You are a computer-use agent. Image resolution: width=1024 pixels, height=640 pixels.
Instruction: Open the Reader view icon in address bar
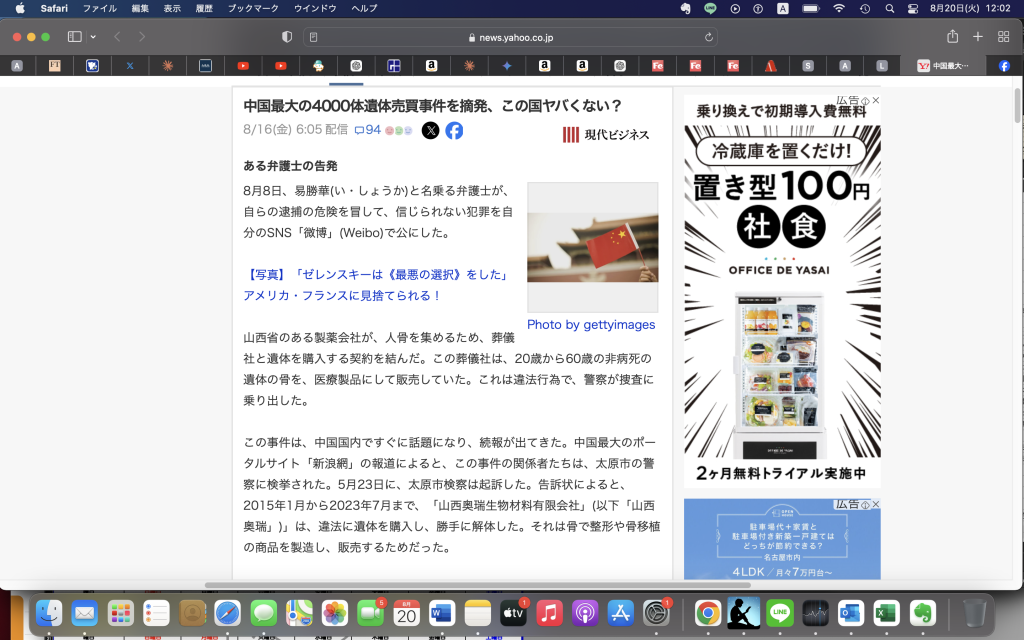pos(314,37)
